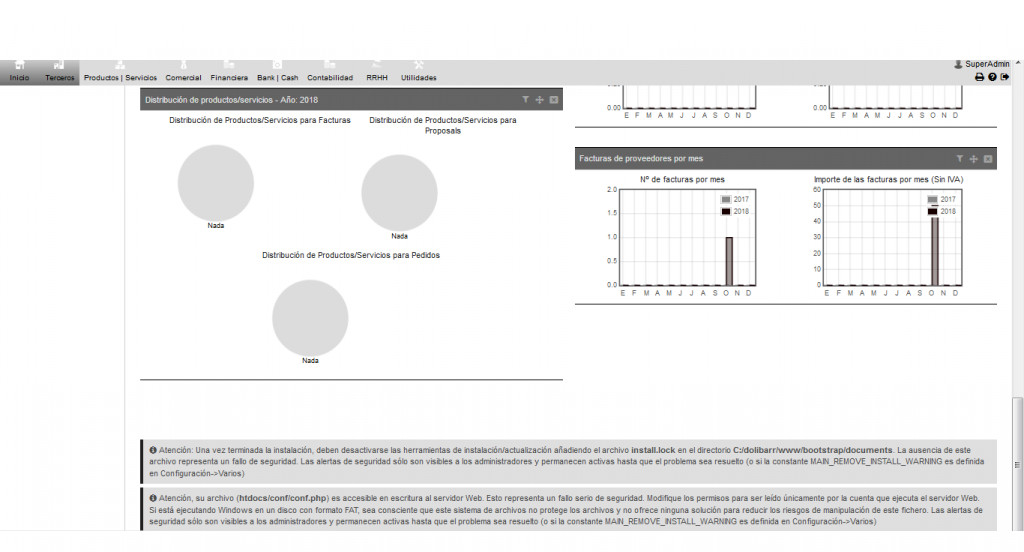Click '(htdocs/conf/conf.php)' text in warning
The image size is (1024, 552).
[x=282, y=498]
